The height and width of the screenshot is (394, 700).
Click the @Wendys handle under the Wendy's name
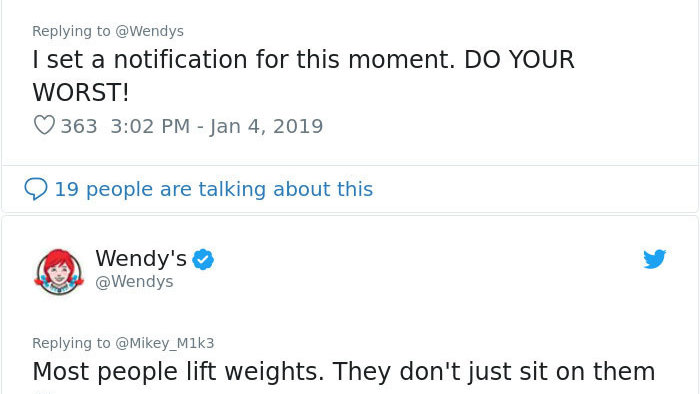point(134,282)
